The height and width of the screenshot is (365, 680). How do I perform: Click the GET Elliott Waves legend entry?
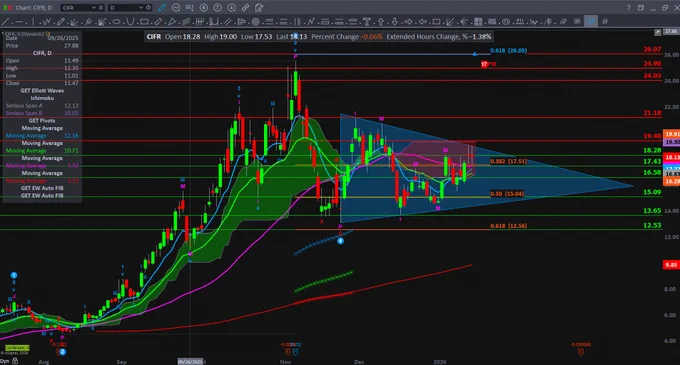(x=42, y=91)
